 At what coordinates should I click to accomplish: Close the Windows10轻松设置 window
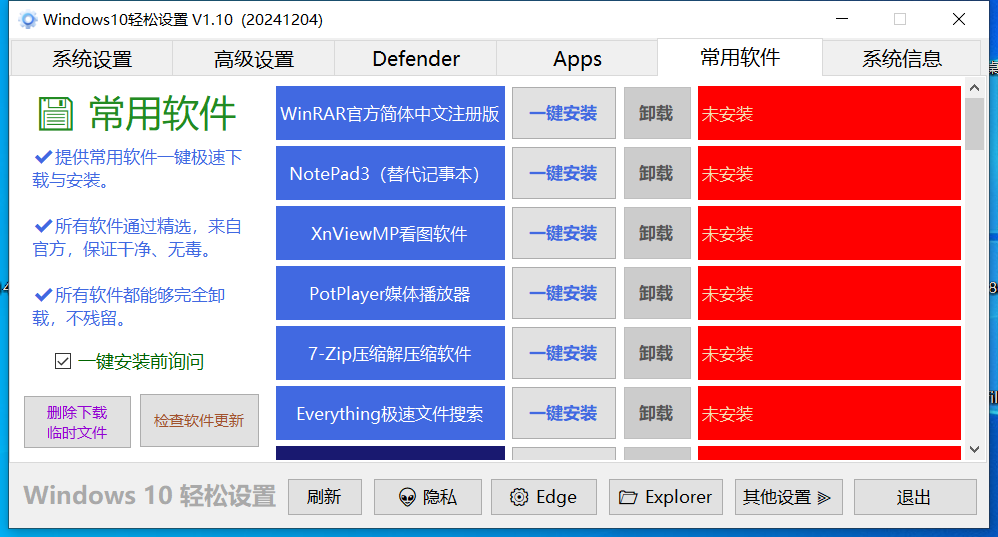tap(959, 19)
